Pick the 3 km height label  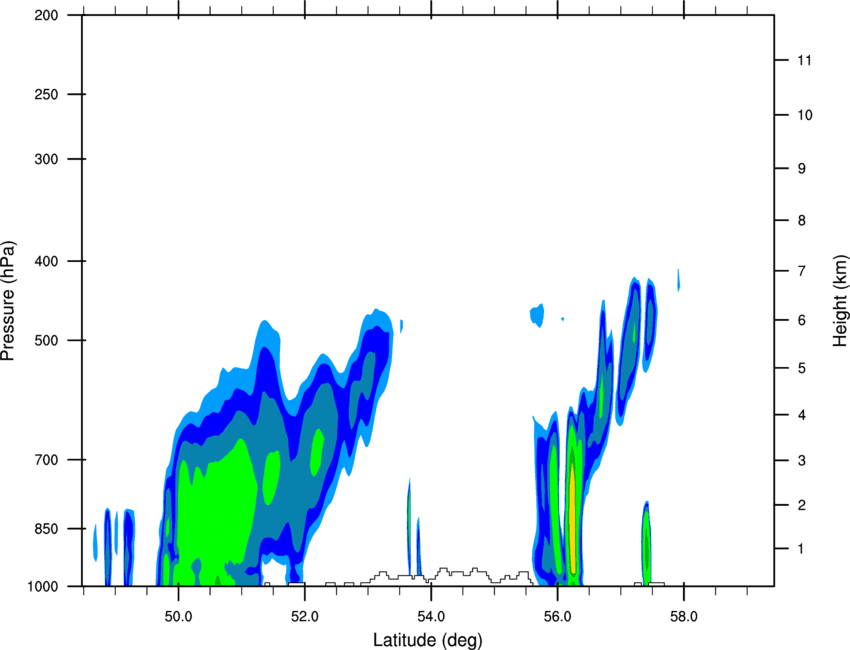click(x=802, y=461)
